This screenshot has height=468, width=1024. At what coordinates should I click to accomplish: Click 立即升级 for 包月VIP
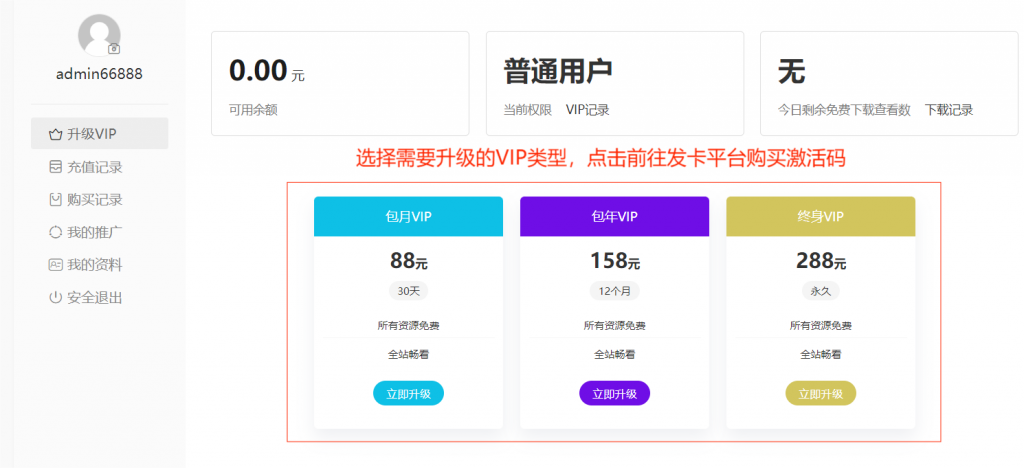[408, 394]
